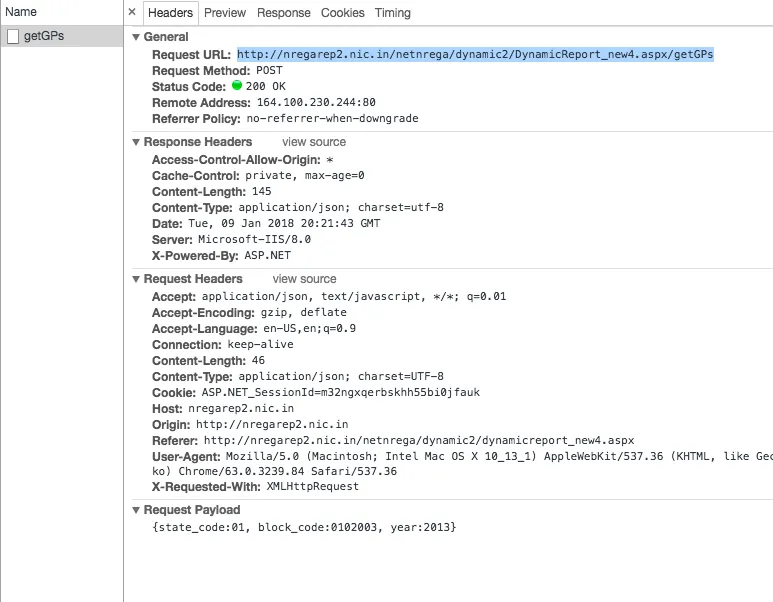Collapse the Response Headers section
Viewport: 773px width, 602px height.
click(x=136, y=142)
